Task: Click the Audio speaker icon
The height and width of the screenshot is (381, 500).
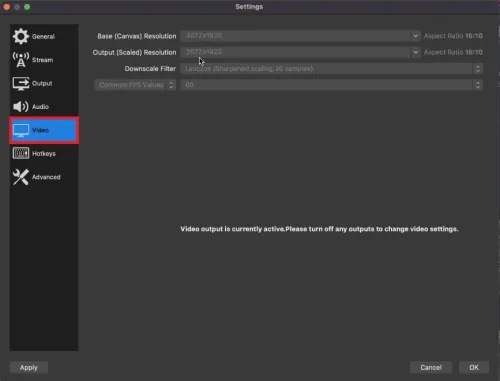Action: tap(21, 107)
